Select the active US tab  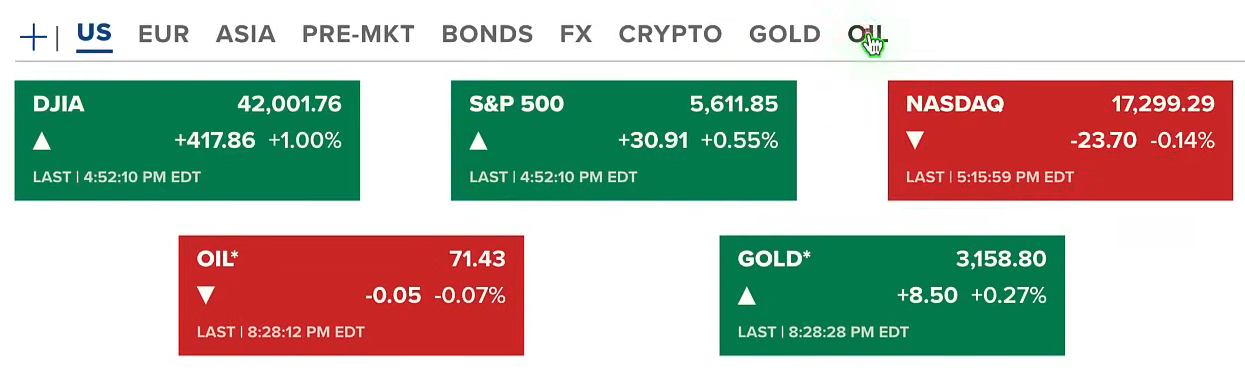pyautogui.click(x=94, y=34)
